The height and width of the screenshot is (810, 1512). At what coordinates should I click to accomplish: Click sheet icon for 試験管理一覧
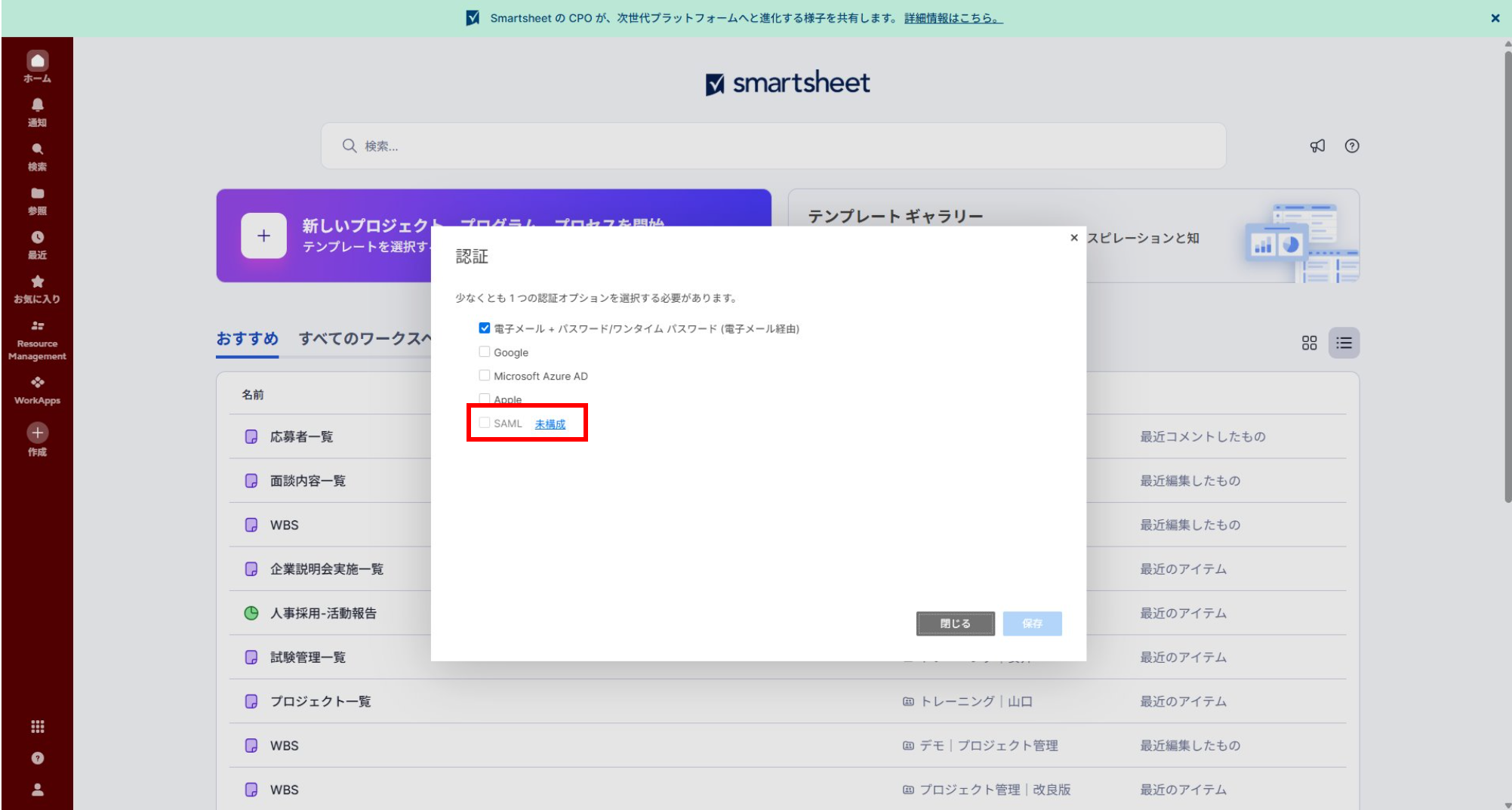251,658
